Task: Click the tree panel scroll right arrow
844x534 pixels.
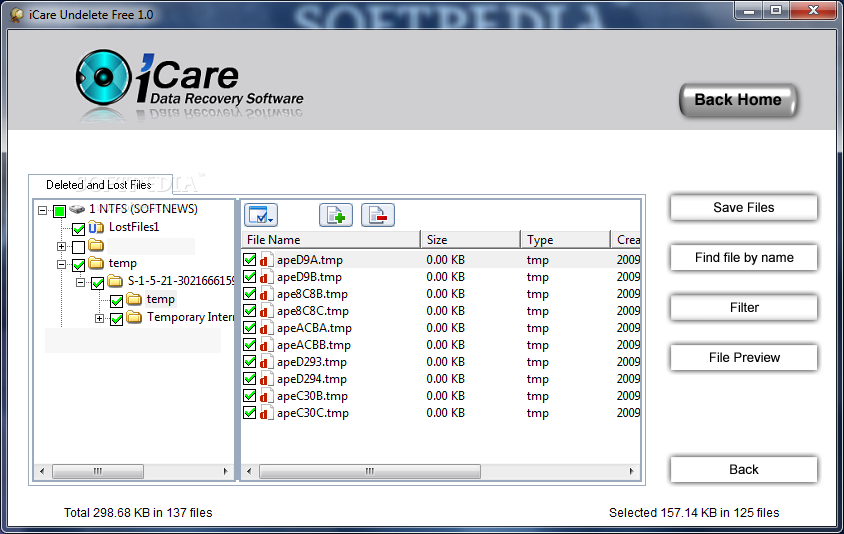Action: [x=226, y=472]
